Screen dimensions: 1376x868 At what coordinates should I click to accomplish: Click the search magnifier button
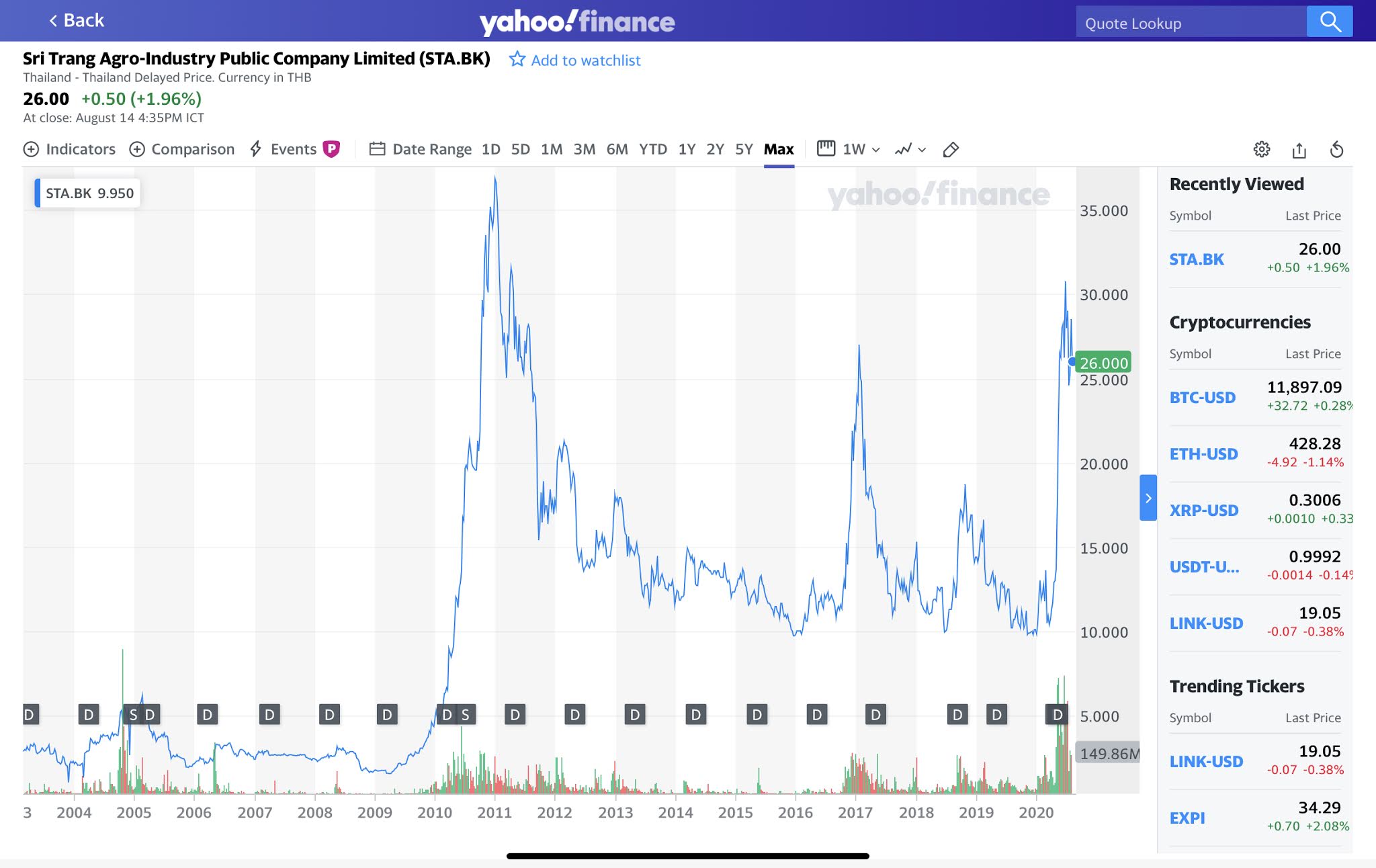[1330, 21]
